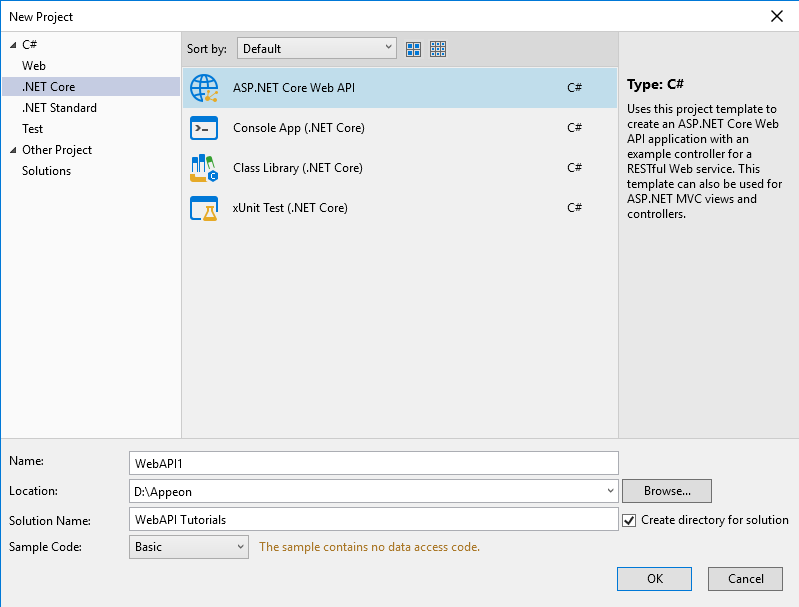Toggle Create directory for solution checkbox
Viewport: 799px width, 607px height.
[629, 520]
